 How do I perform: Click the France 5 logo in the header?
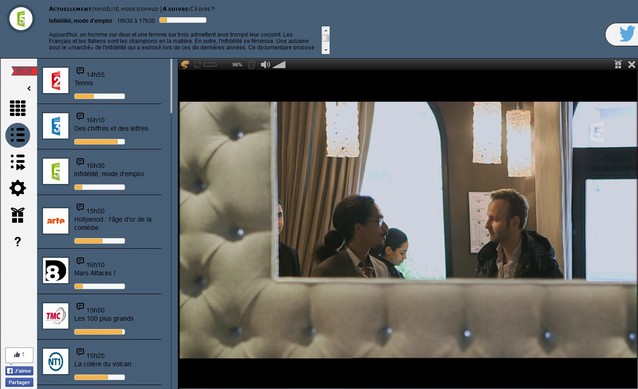[21, 19]
